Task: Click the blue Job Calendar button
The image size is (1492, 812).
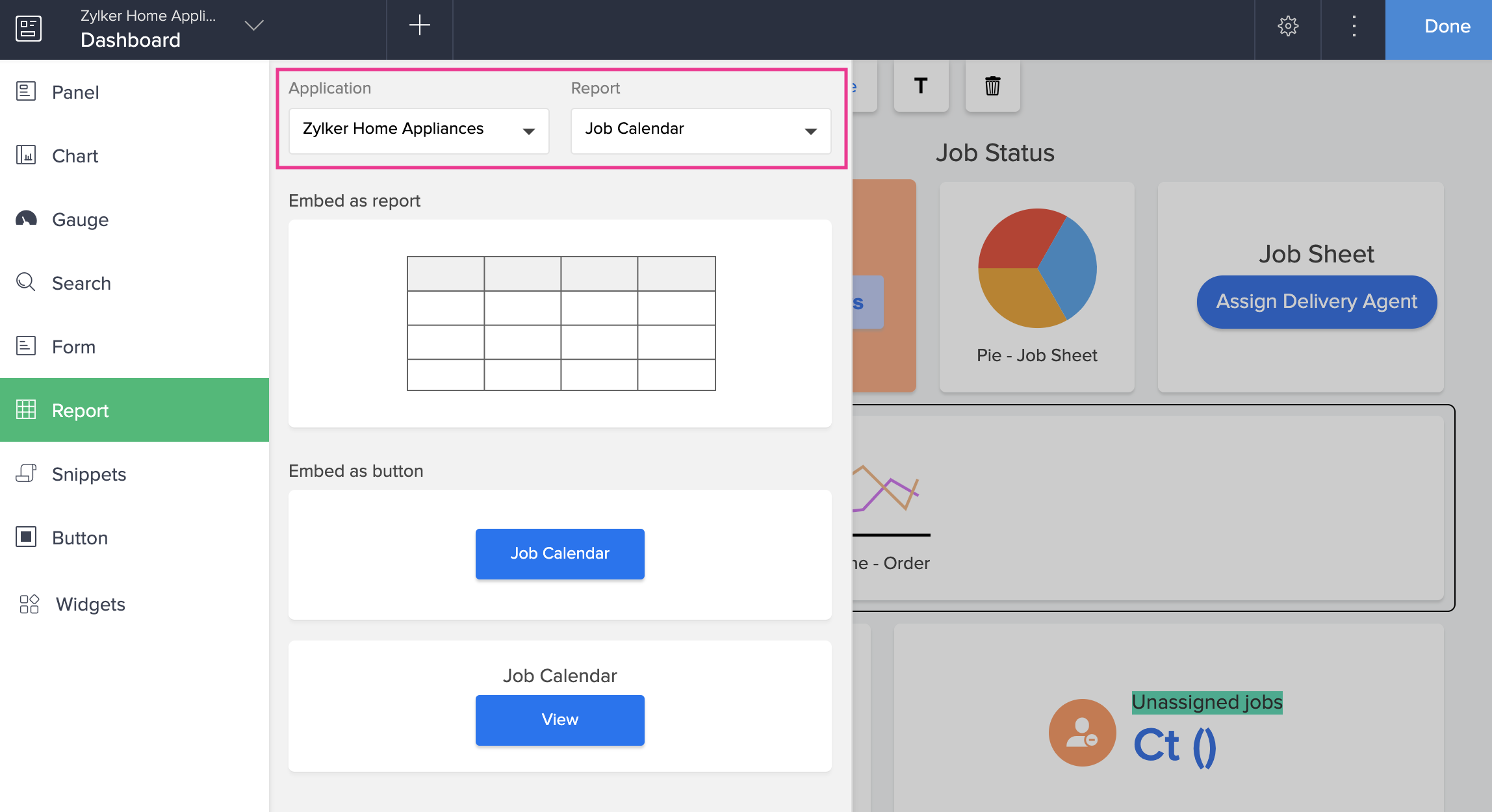Action: click(560, 553)
